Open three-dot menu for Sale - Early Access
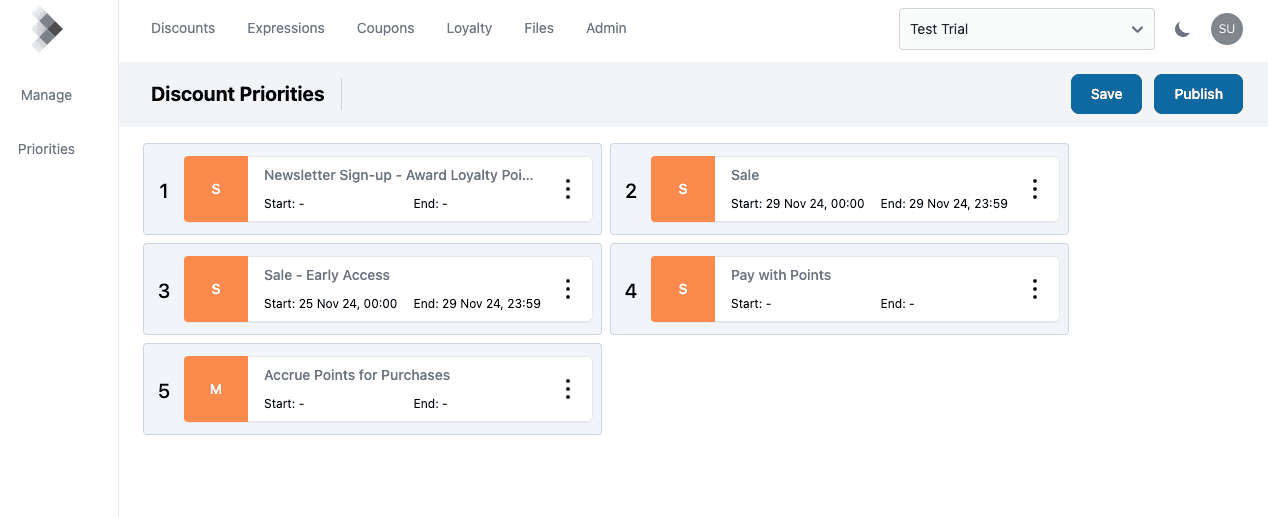This screenshot has width=1268, height=517. click(568, 289)
